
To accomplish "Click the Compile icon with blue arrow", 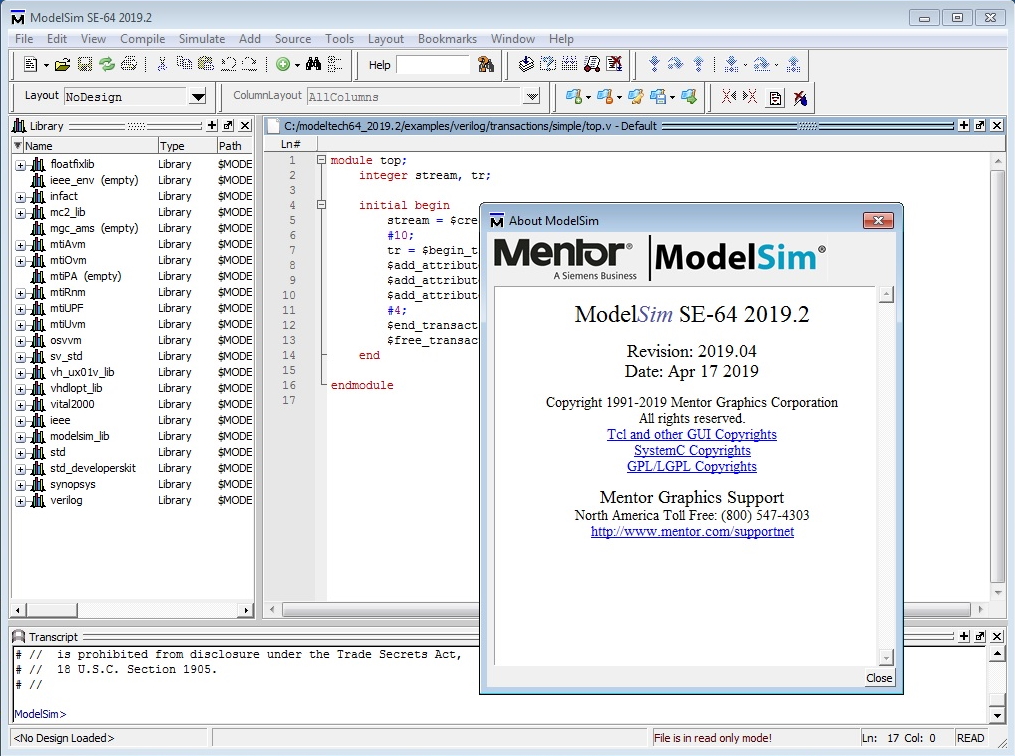I will click(526, 63).
